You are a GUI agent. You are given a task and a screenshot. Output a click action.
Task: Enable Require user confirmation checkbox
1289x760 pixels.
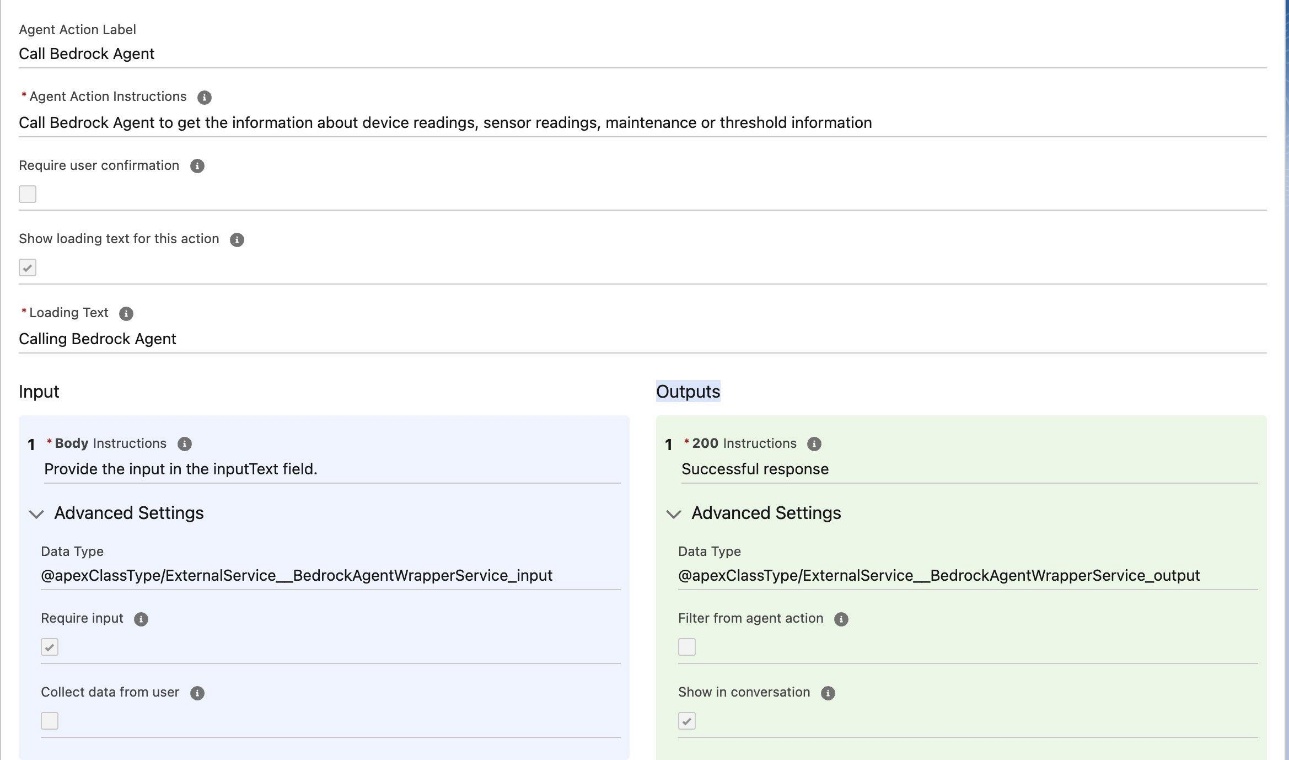tap(28, 194)
